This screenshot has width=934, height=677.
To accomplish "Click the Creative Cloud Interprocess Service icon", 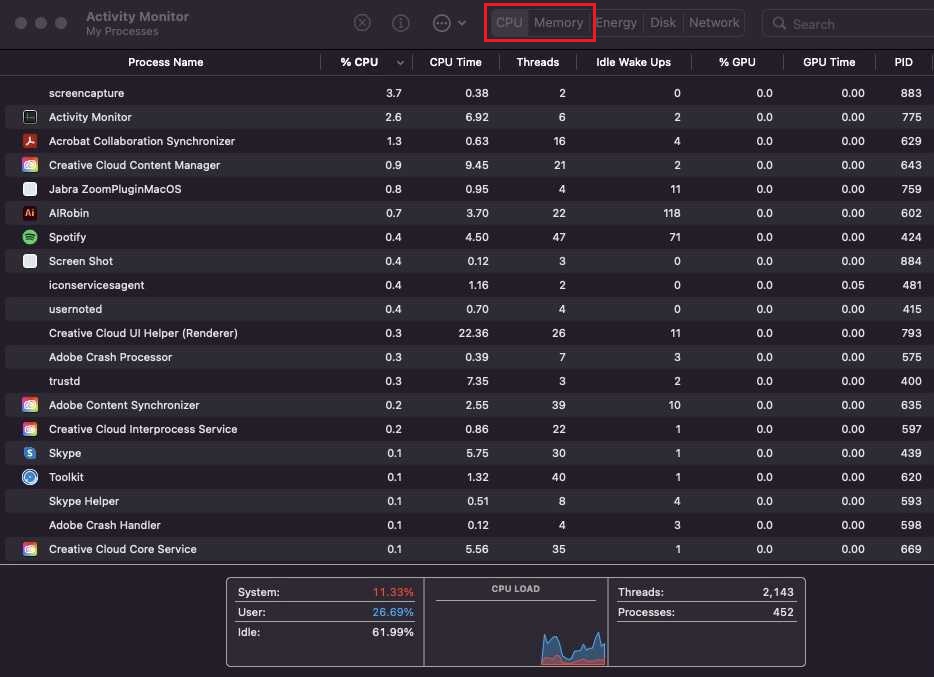I will [30, 429].
